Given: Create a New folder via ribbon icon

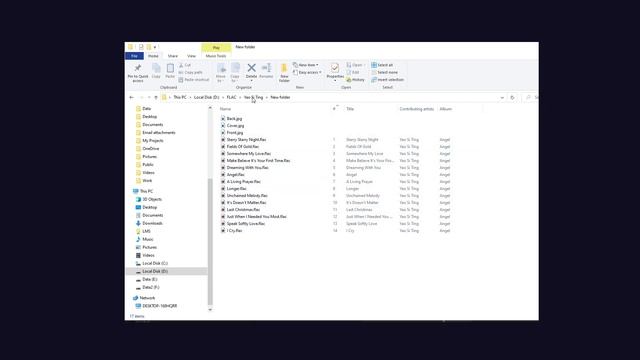Looking at the screenshot, I should point(284,68).
